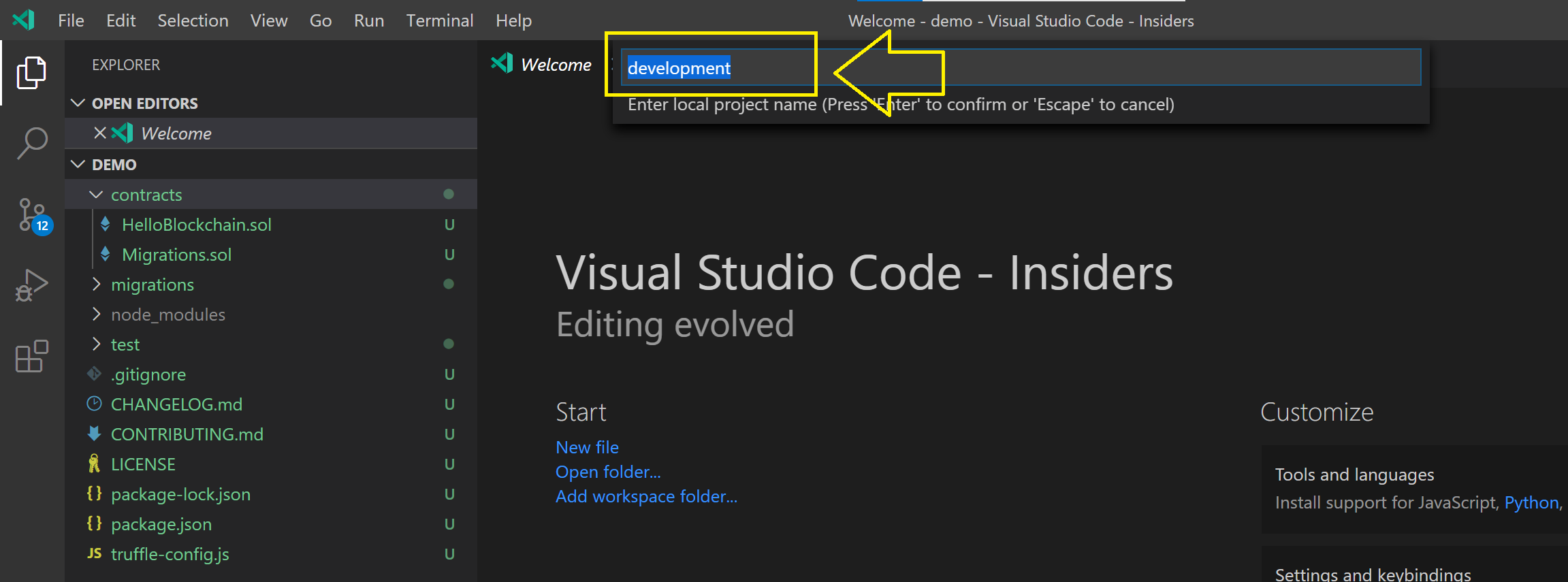Click the untracked U badge for LICENSE
Screen dimensions: 1568x582
tap(449, 464)
